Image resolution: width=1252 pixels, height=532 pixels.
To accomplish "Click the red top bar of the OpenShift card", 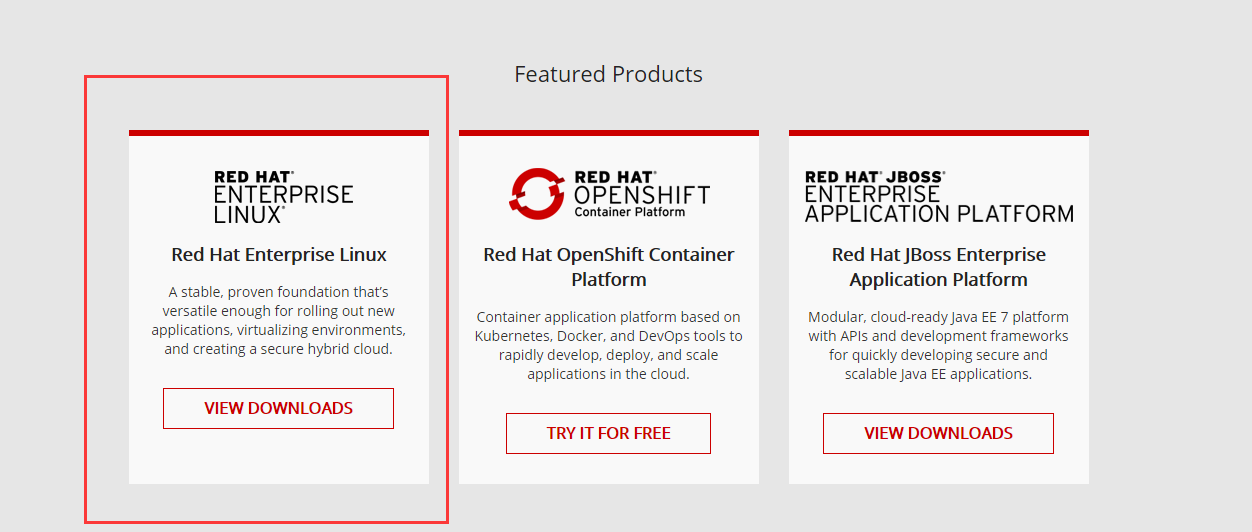I will click(609, 132).
